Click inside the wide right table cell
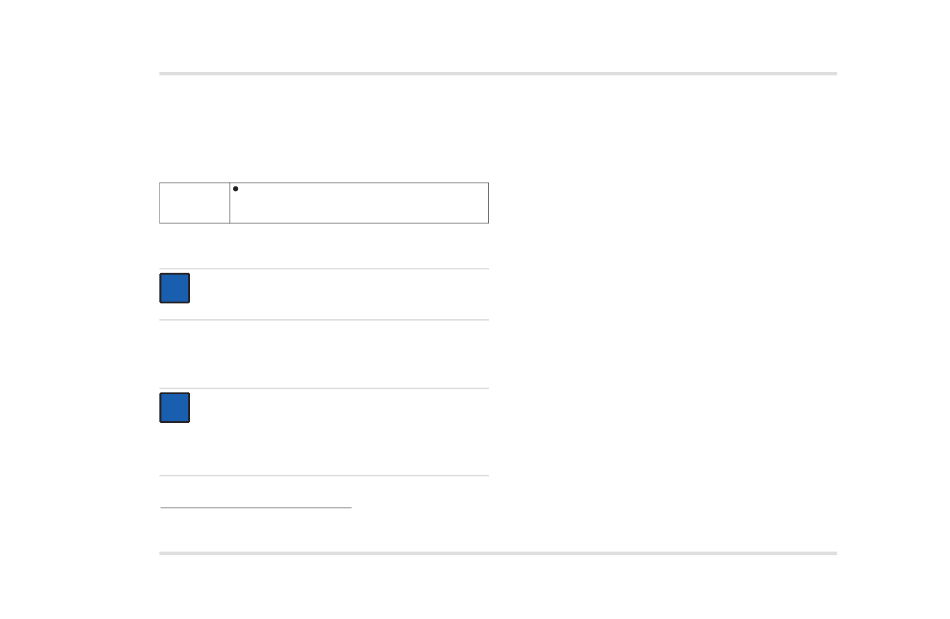950x619 pixels. 359,203
